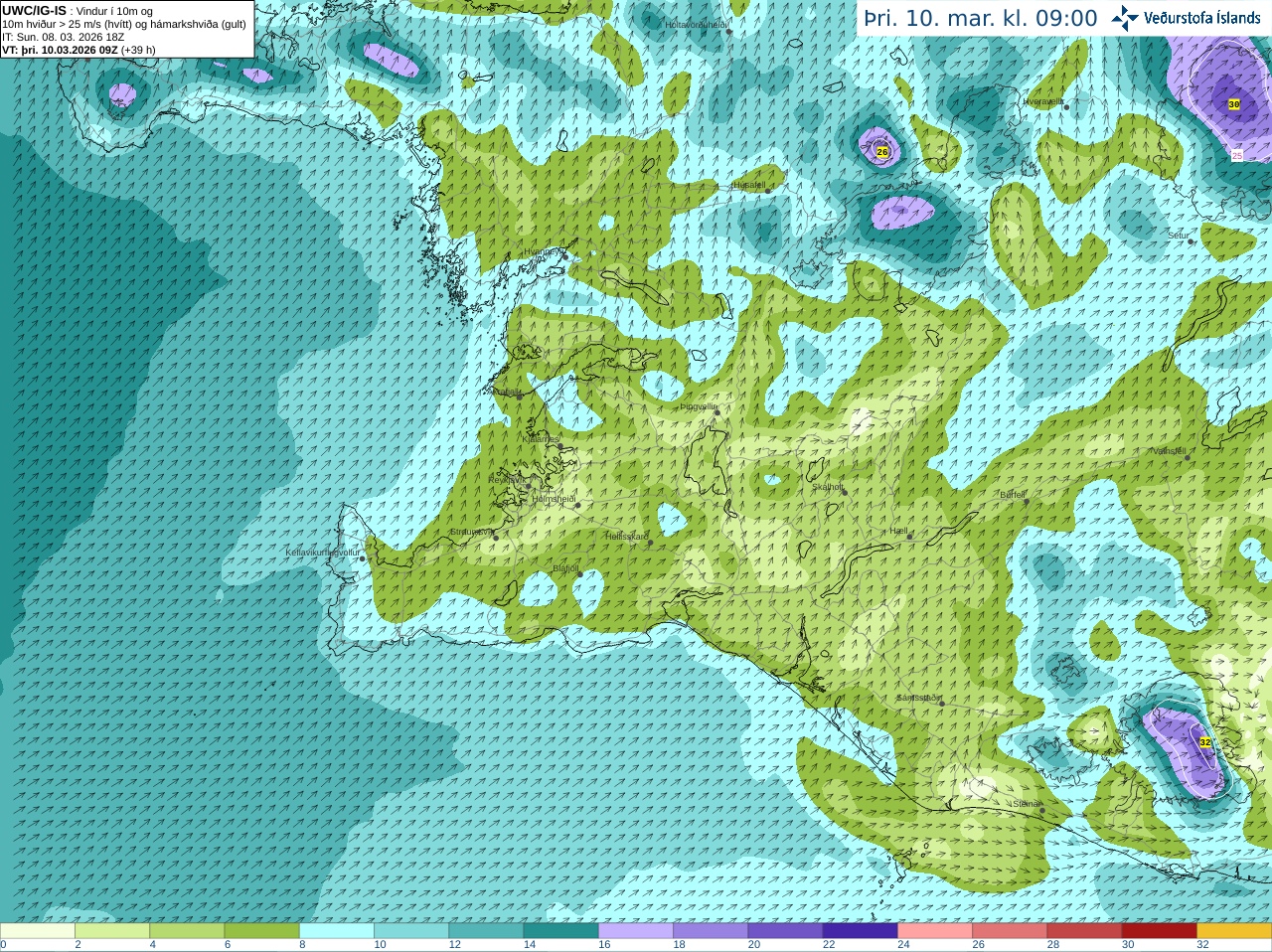Select the Straumsvík station label
1272x952 pixels.
click(x=471, y=532)
